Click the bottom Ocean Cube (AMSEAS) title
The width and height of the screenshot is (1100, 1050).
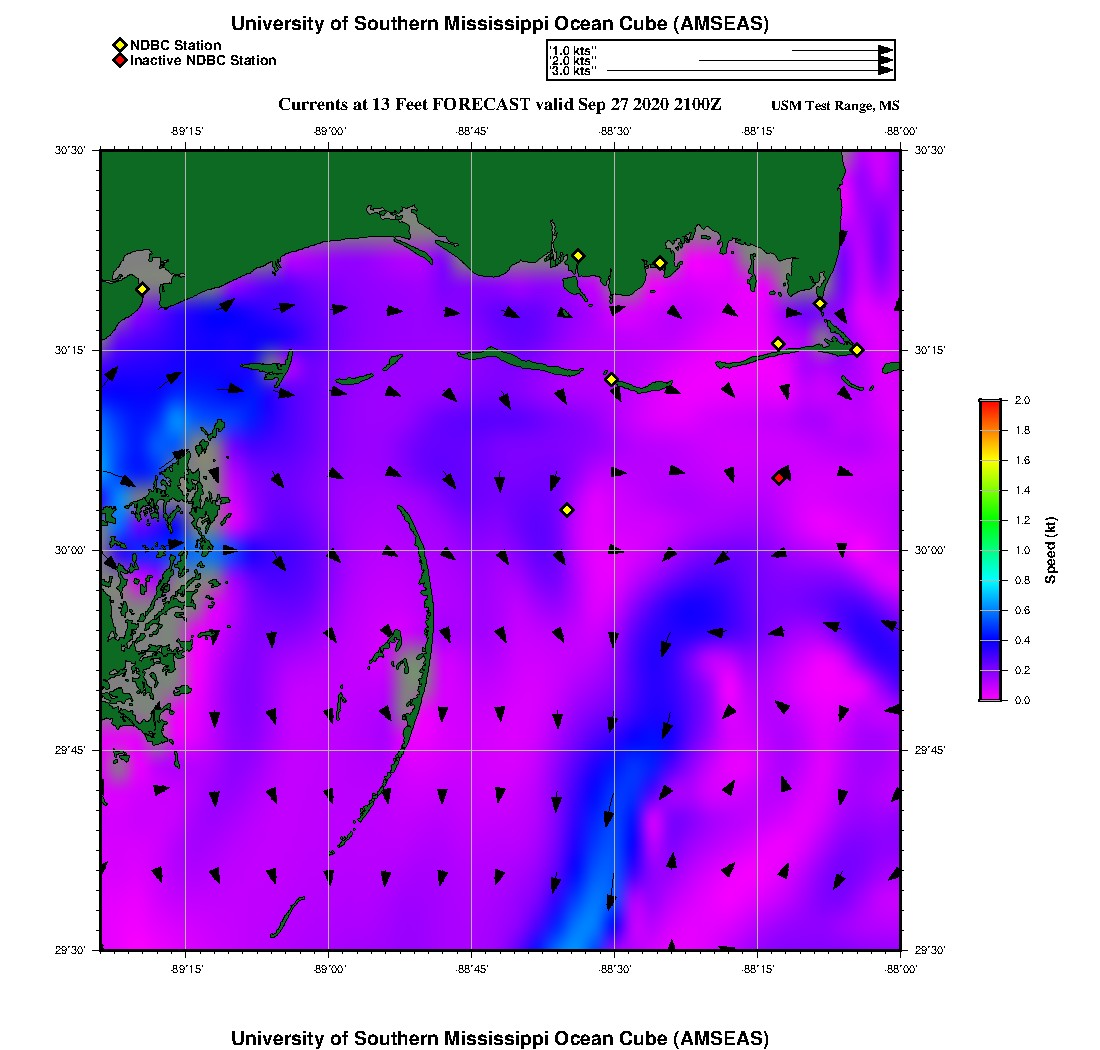pos(500,1037)
